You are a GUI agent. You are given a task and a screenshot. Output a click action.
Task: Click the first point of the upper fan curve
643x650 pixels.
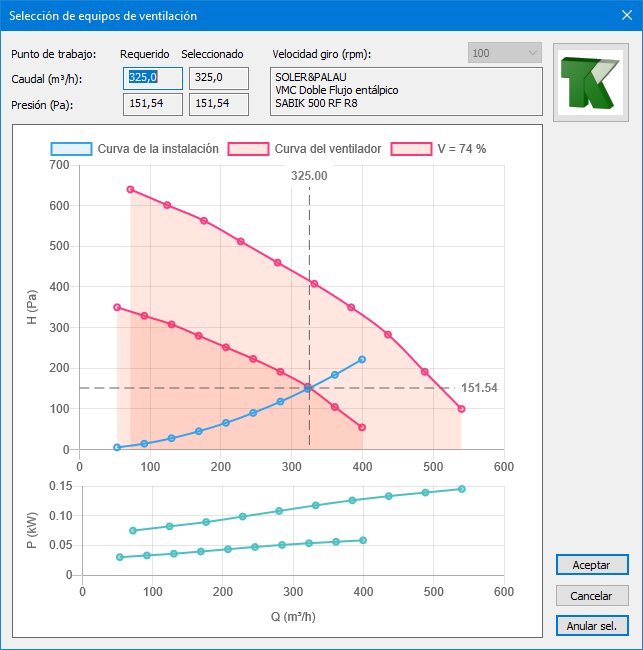click(130, 189)
